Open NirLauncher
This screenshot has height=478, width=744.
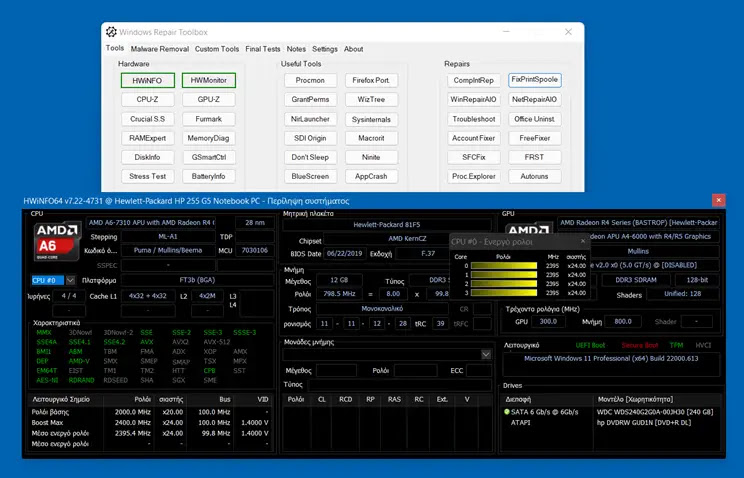[310, 119]
